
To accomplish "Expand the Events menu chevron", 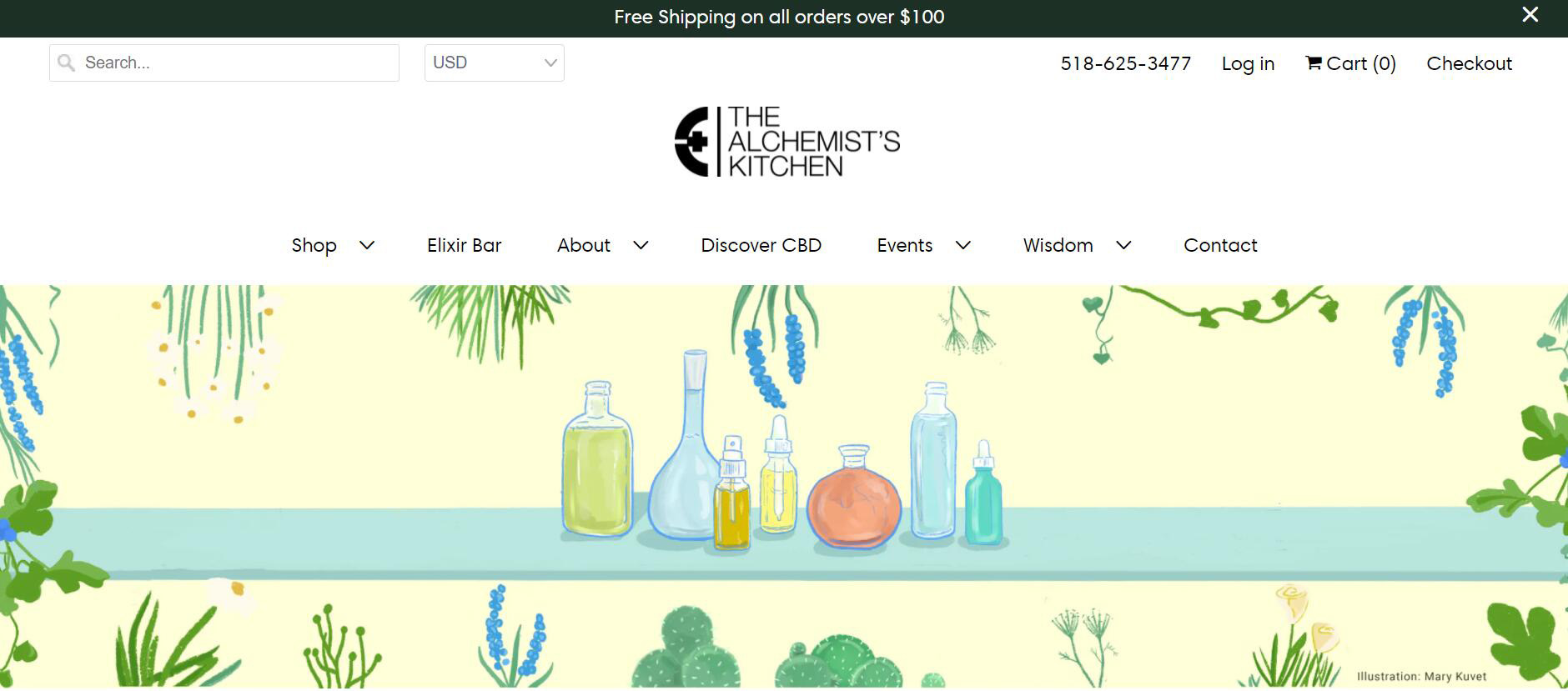I will [x=963, y=246].
